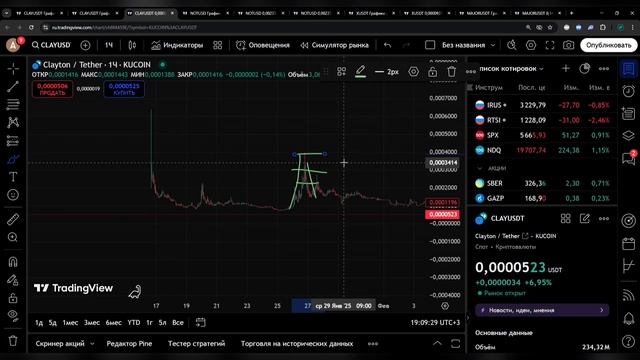Set range to 1мес
640x360 pixels.
(x=70, y=322)
